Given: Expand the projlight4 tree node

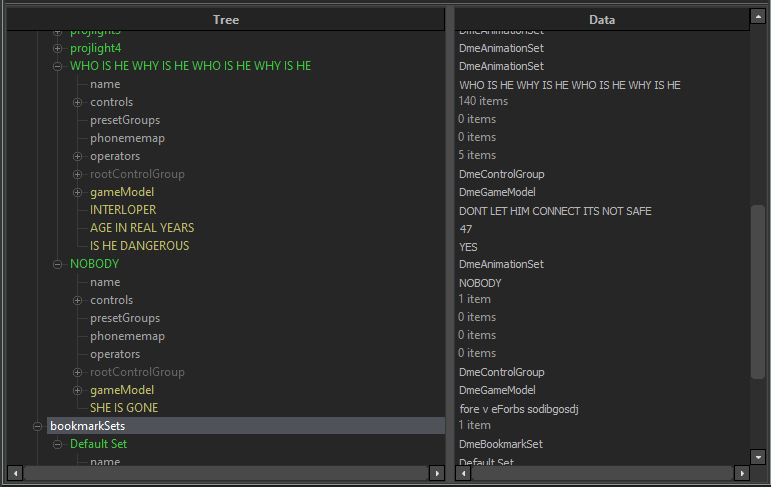Looking at the screenshot, I should (x=58, y=48).
